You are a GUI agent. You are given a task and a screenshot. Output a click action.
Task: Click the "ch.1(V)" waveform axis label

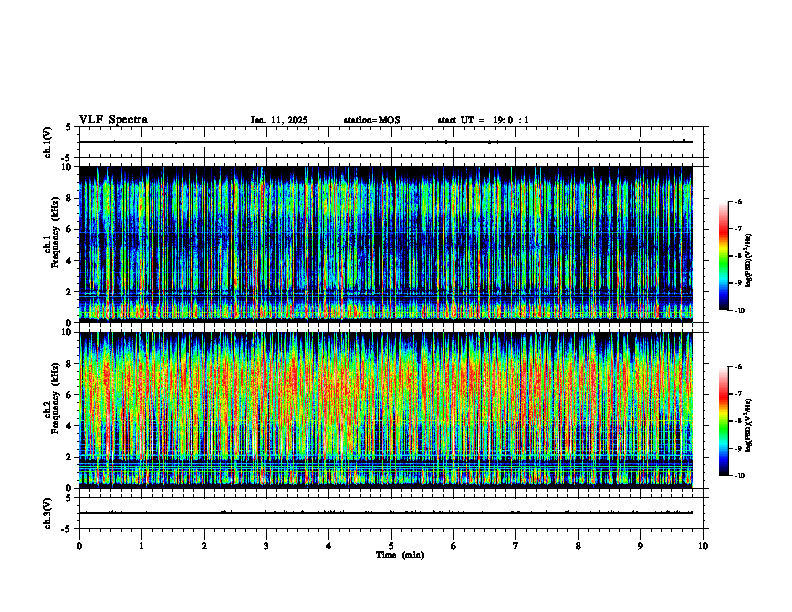48,142
